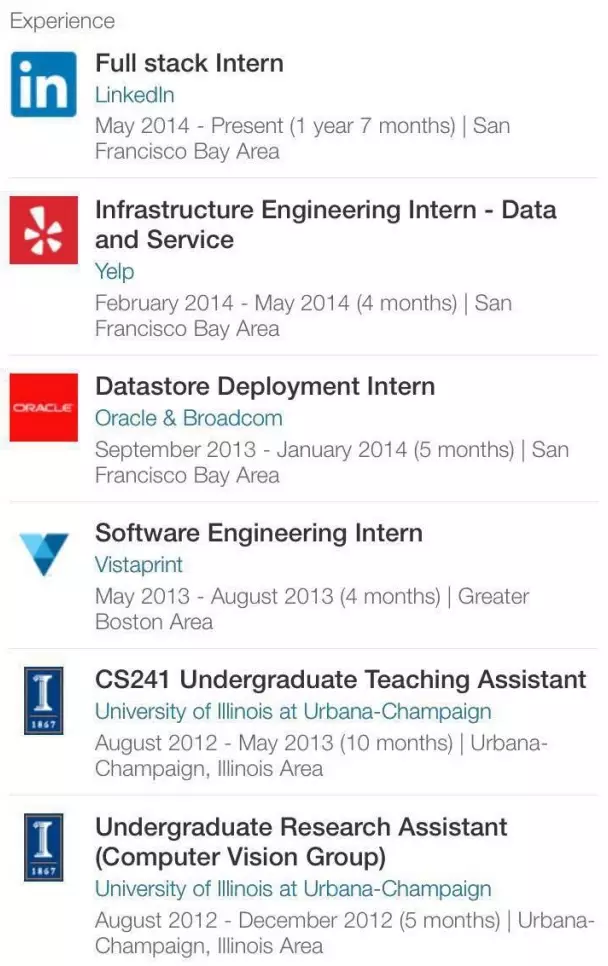Tap the Yelp company logo
Screen dimensions: 608x966
click(44, 230)
